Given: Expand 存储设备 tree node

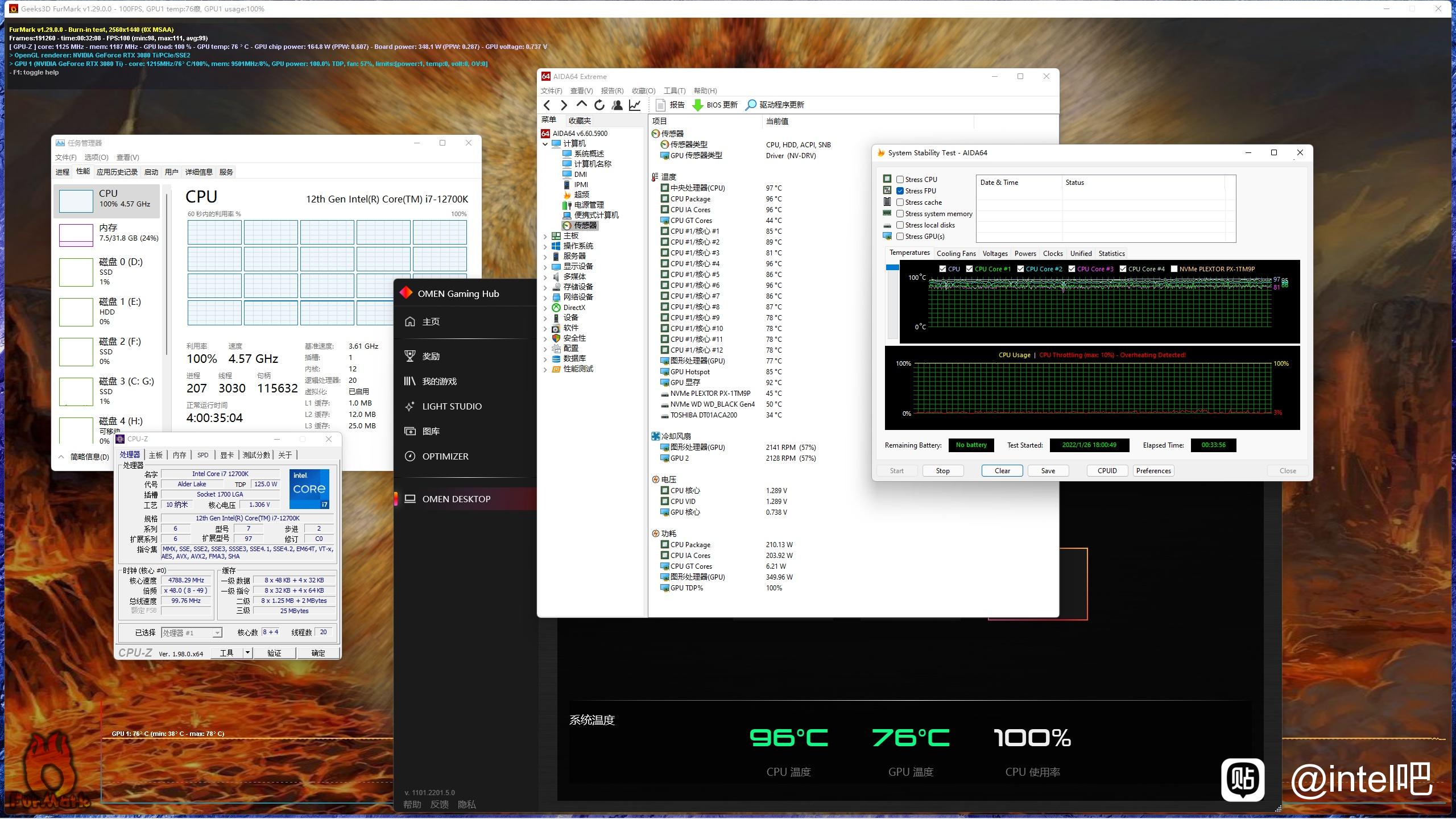Looking at the screenshot, I should pyautogui.click(x=545, y=287).
